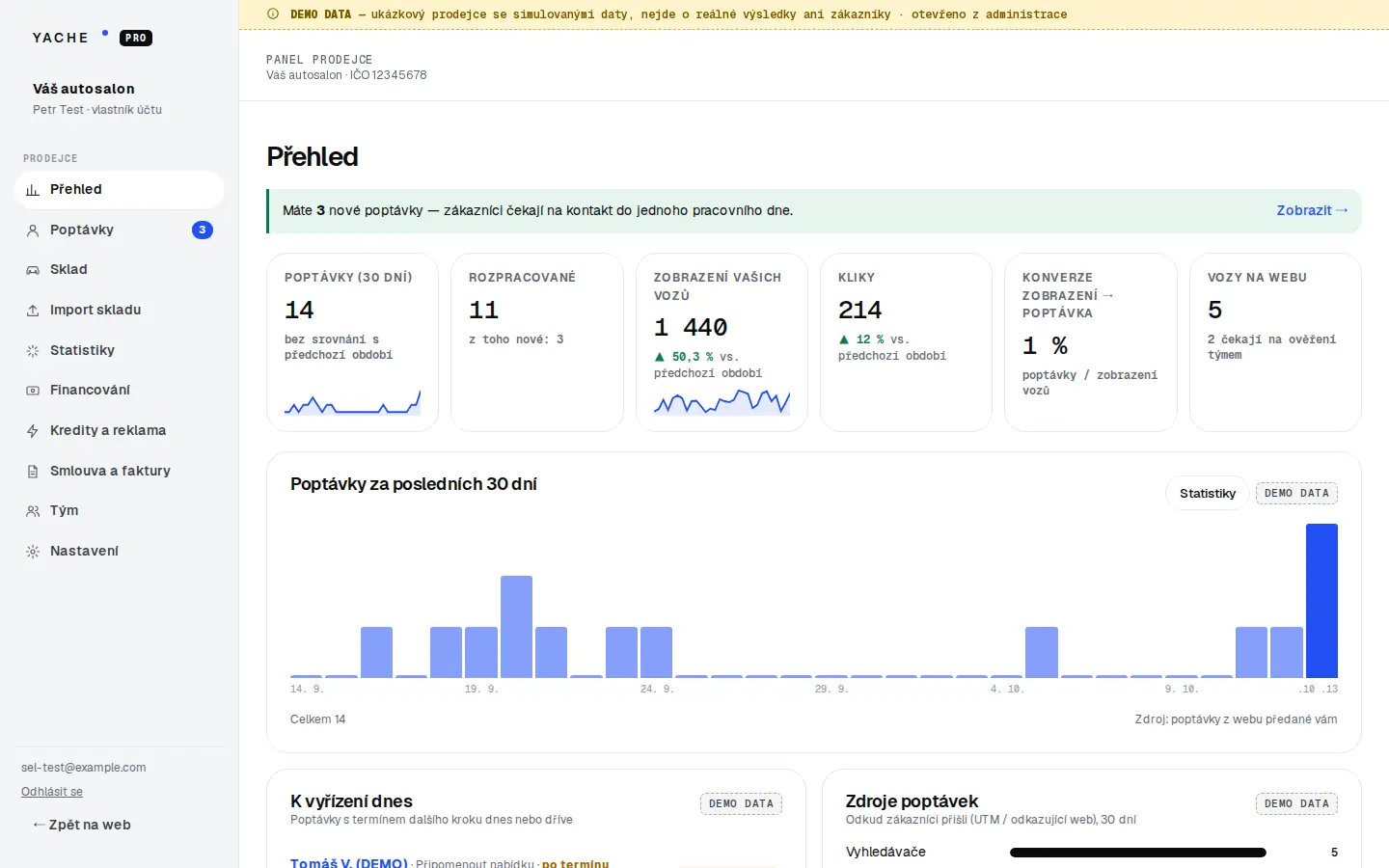Click the '50,3 %' change value
The height and width of the screenshot is (868, 1389).
tap(693, 357)
